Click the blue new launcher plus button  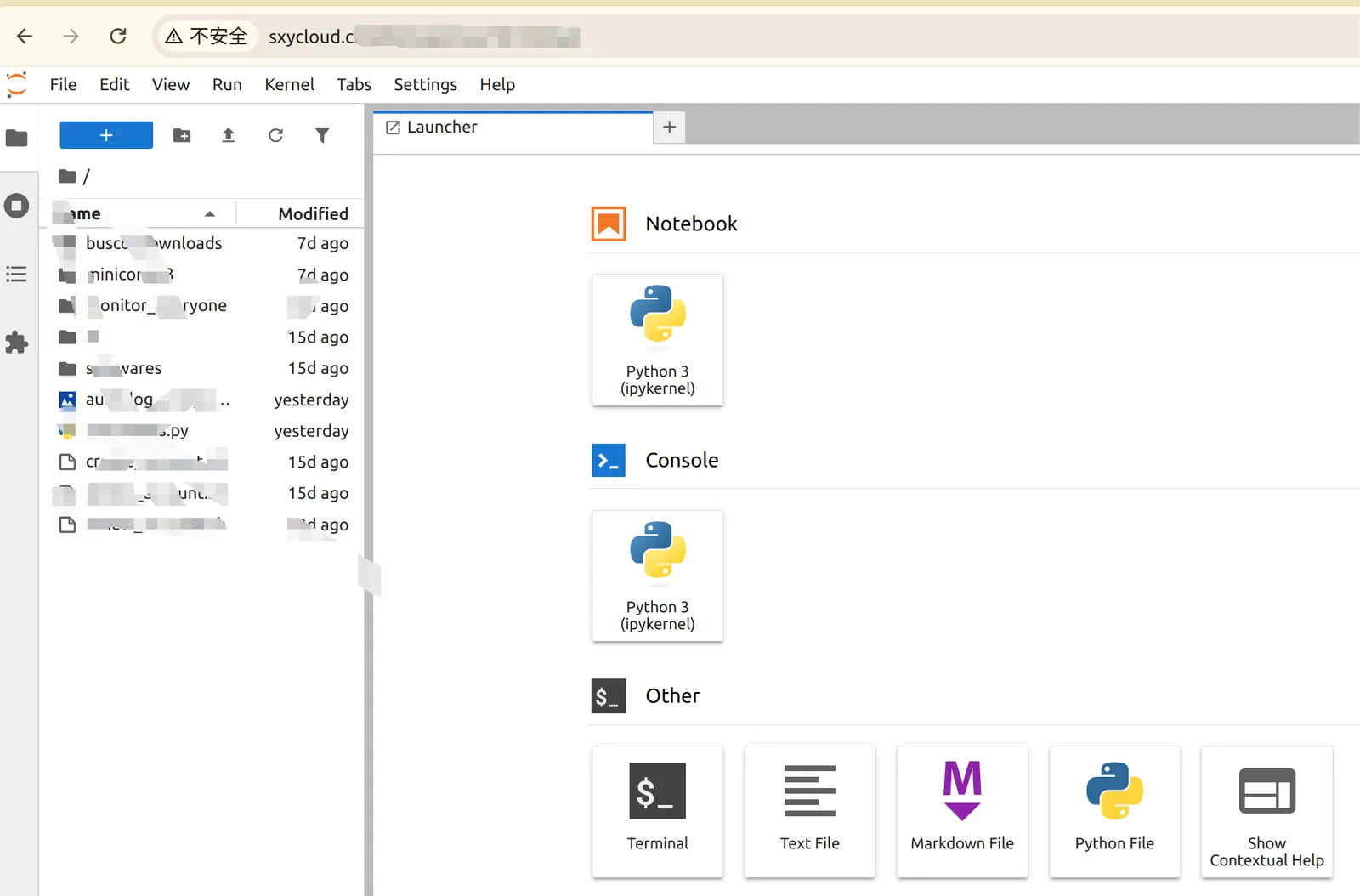pyautogui.click(x=106, y=135)
